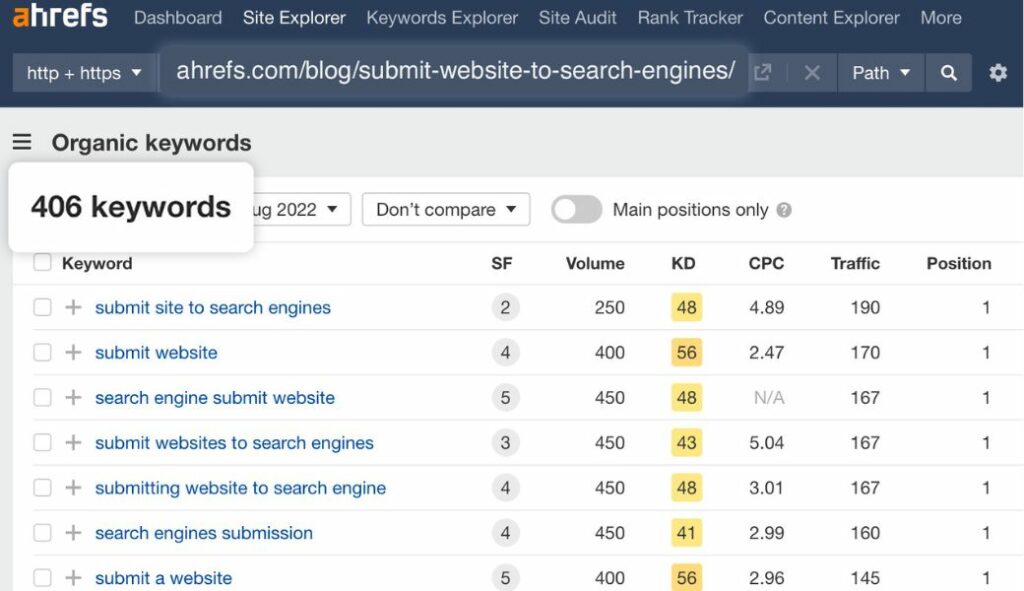Sort by the CPC column header
This screenshot has width=1024, height=591.
pos(766,263)
